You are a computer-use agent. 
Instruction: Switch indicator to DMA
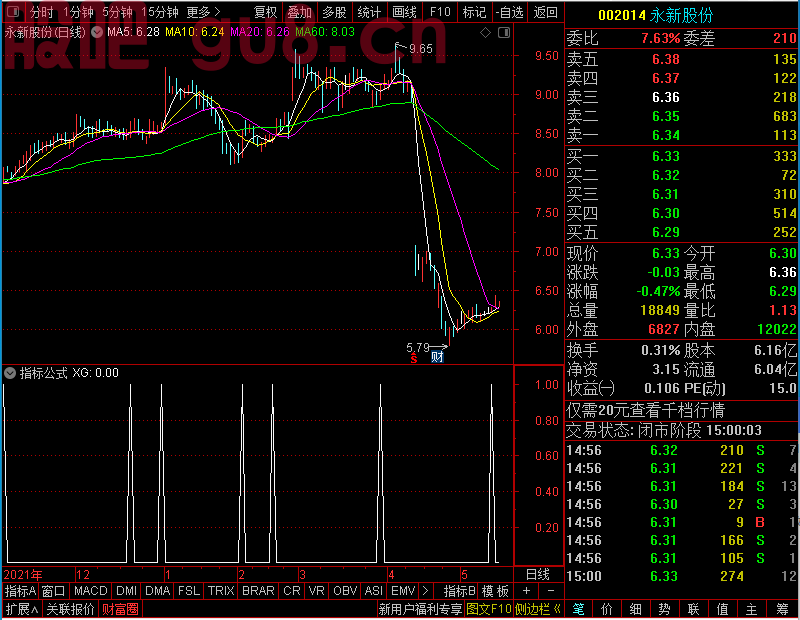158,591
